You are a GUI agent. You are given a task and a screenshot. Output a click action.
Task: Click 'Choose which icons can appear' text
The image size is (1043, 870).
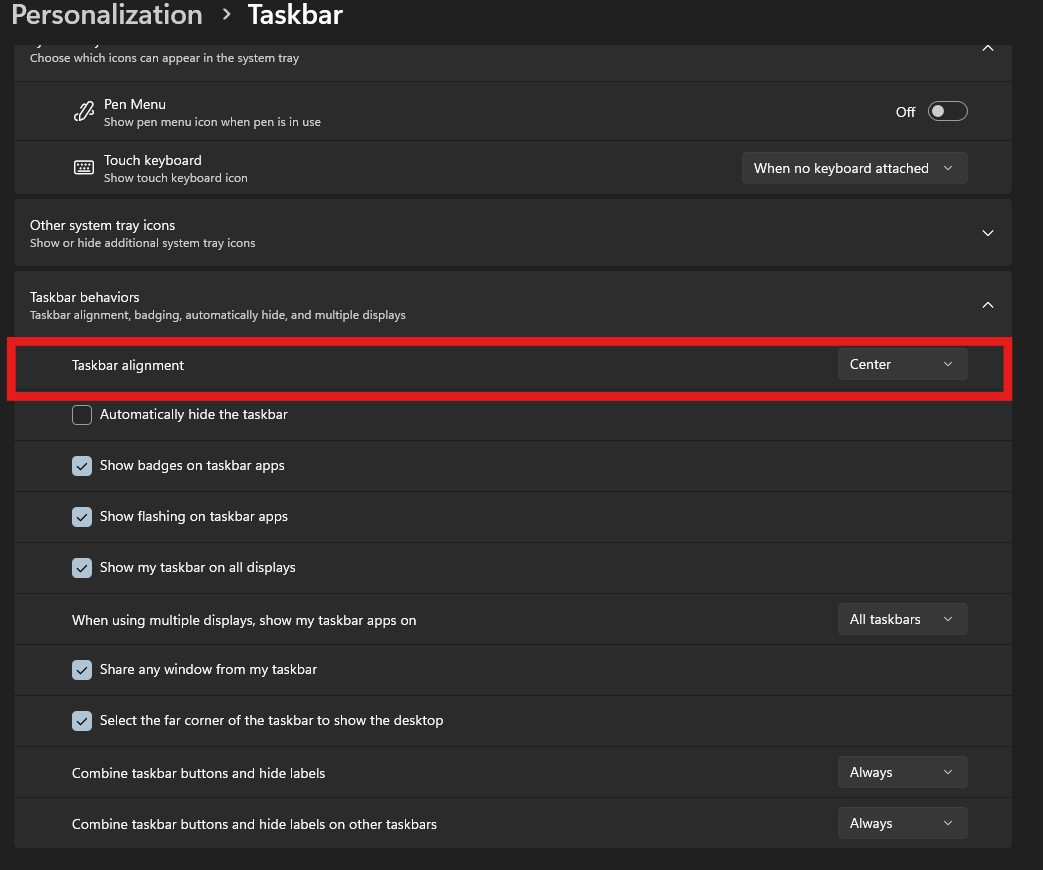coord(164,58)
